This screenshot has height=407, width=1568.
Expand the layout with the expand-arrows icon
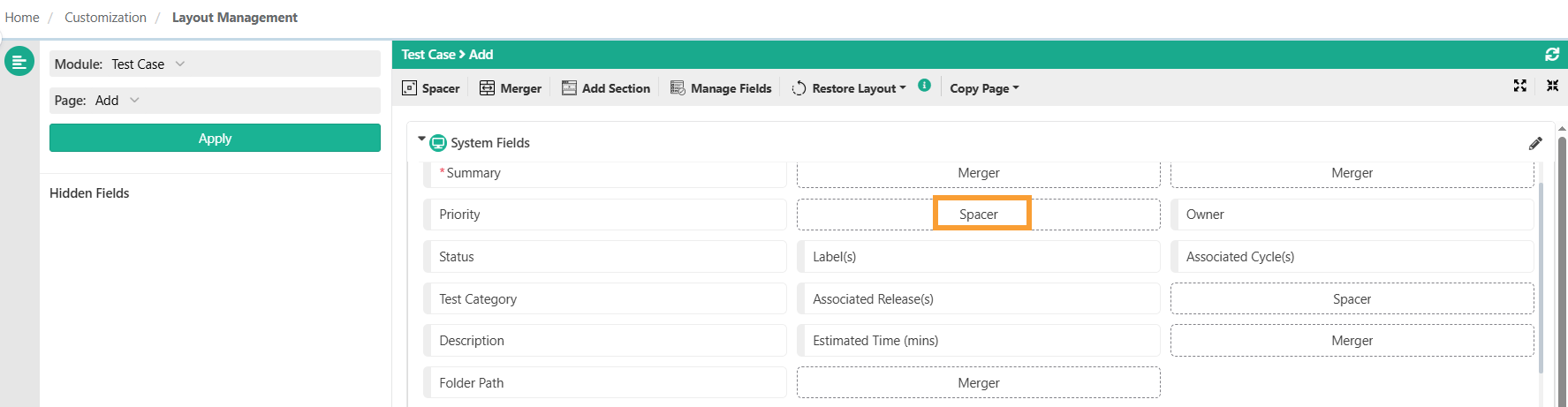1519,86
